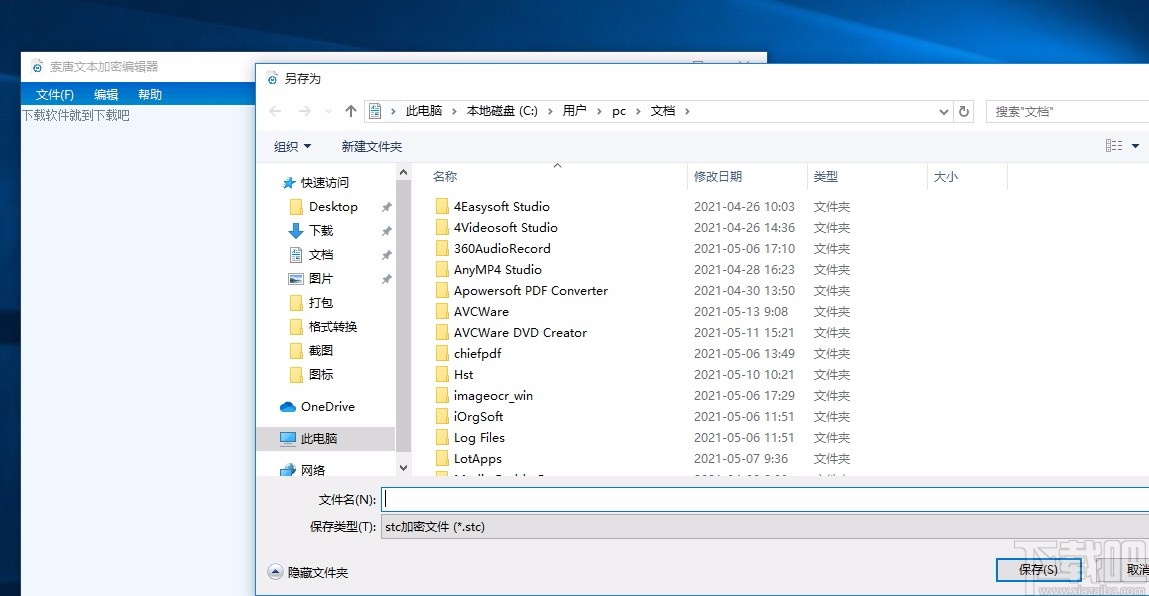
Task: Unpin Desktop from 快速访问
Action: point(386,206)
